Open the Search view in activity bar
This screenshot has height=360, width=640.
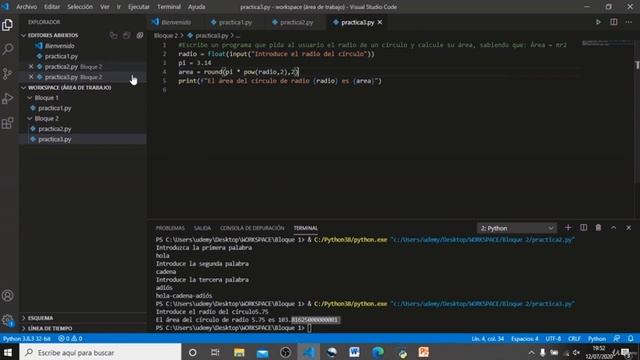(7, 49)
